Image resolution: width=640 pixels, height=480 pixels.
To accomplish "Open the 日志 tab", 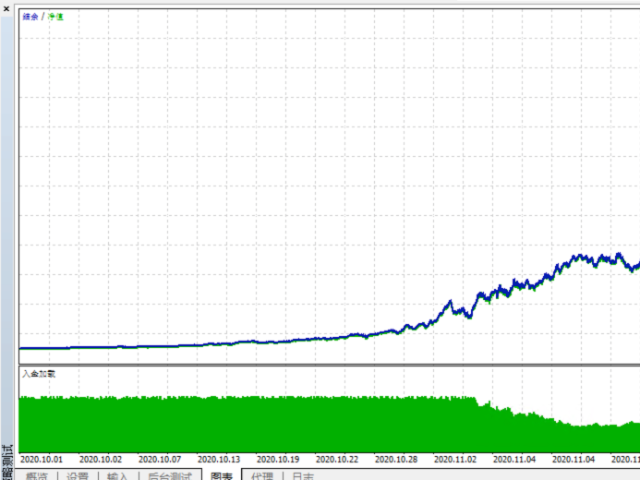I will pyautogui.click(x=303, y=476).
